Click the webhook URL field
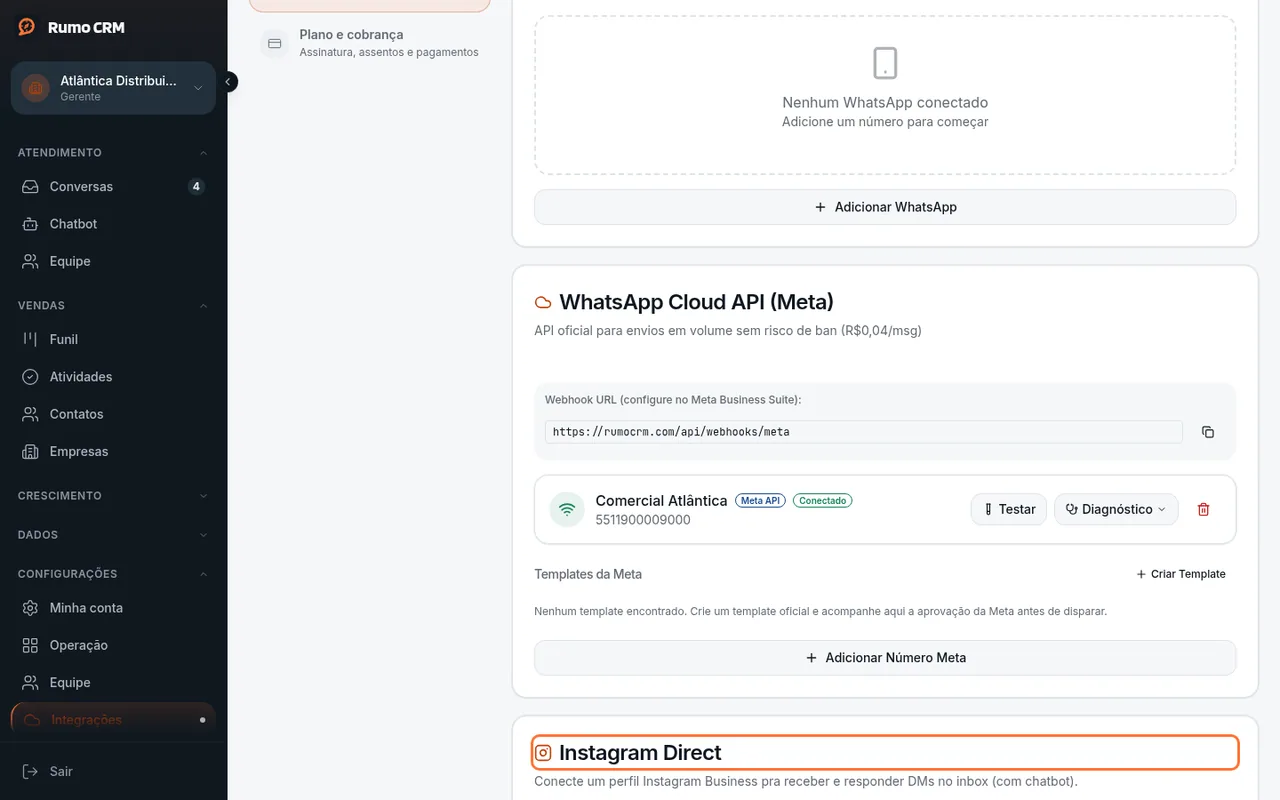 pos(864,432)
